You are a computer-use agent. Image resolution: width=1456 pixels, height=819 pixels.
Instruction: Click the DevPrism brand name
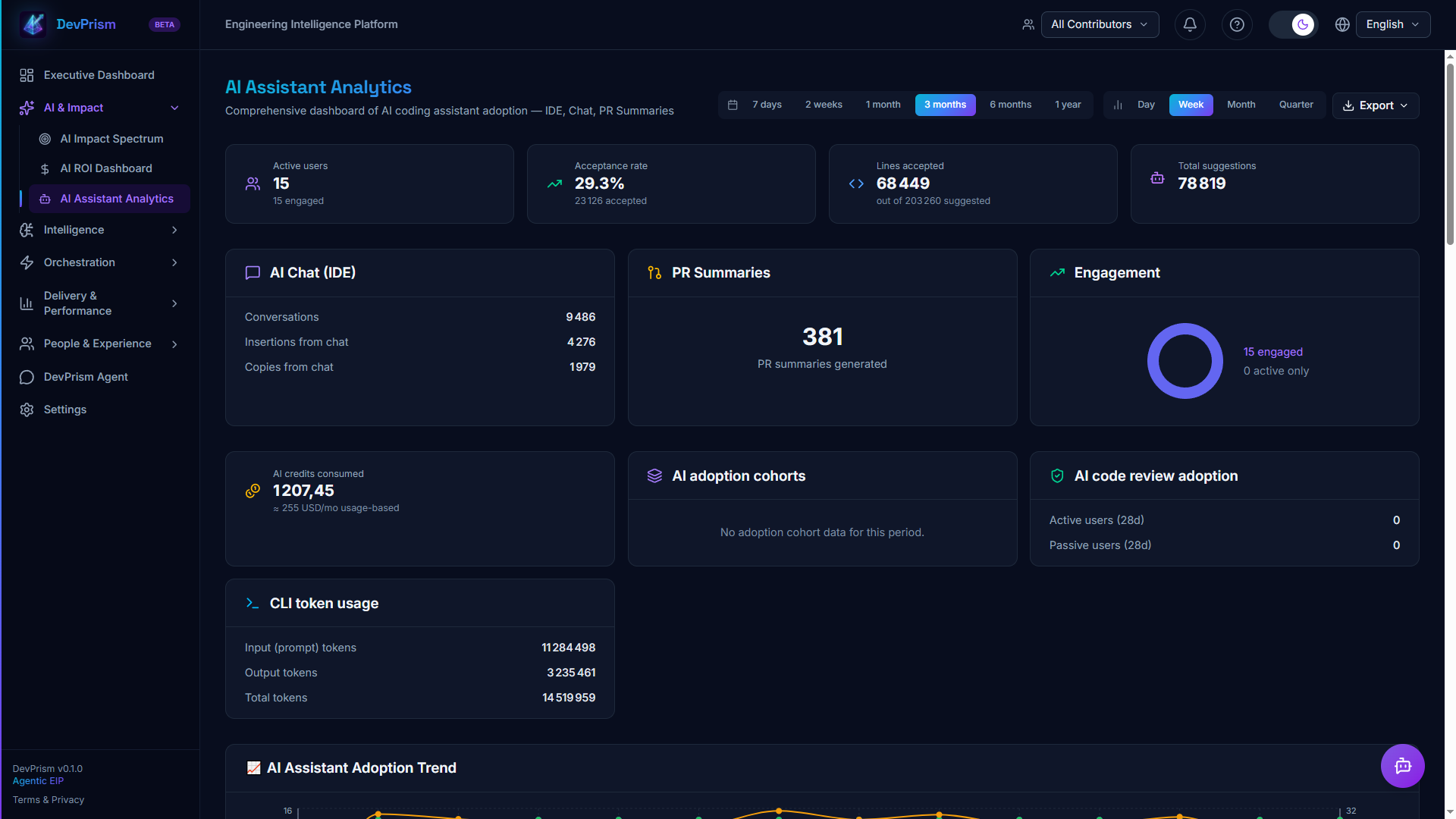[x=86, y=24]
